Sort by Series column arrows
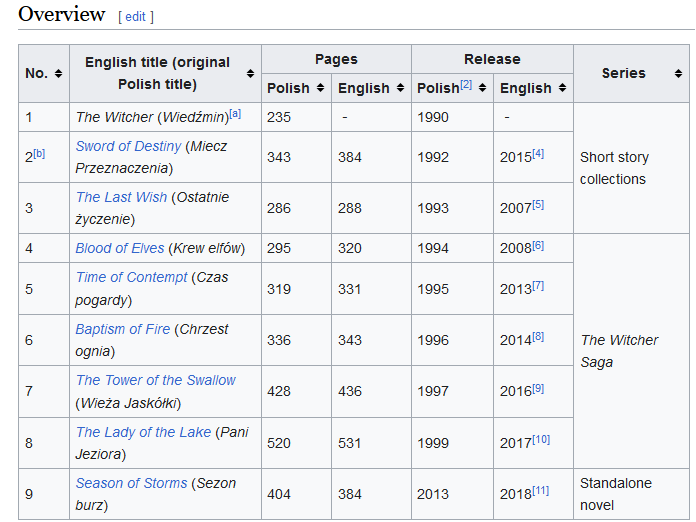The image size is (696, 522). (678, 74)
